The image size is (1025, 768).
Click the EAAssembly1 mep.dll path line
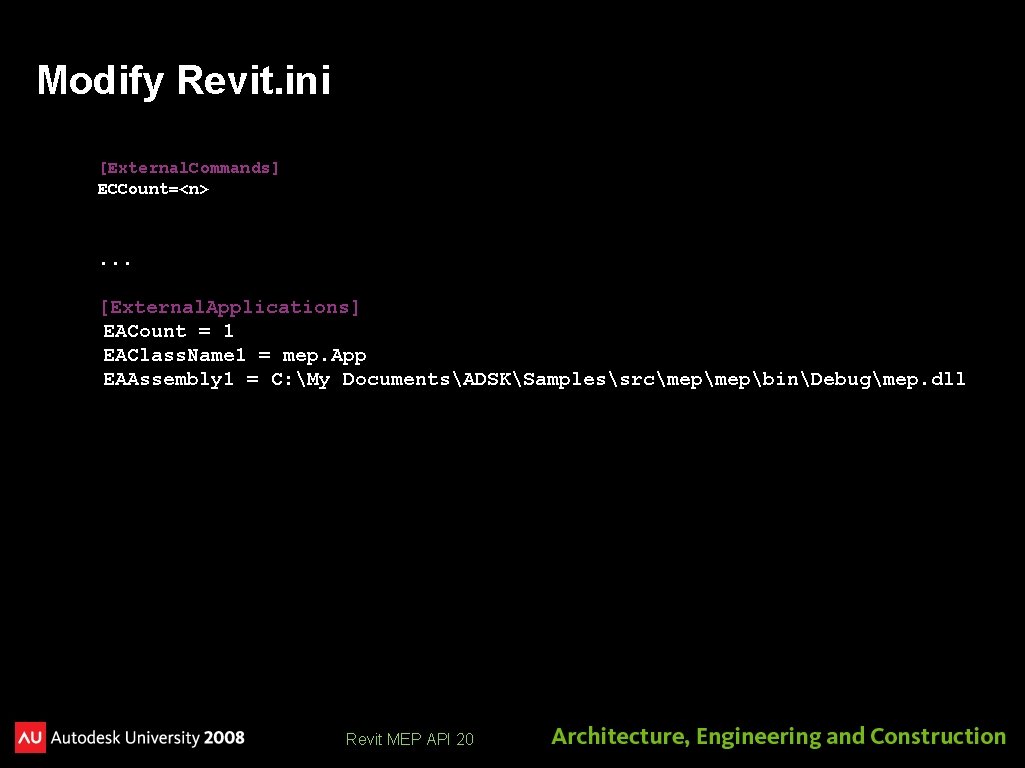[534, 380]
